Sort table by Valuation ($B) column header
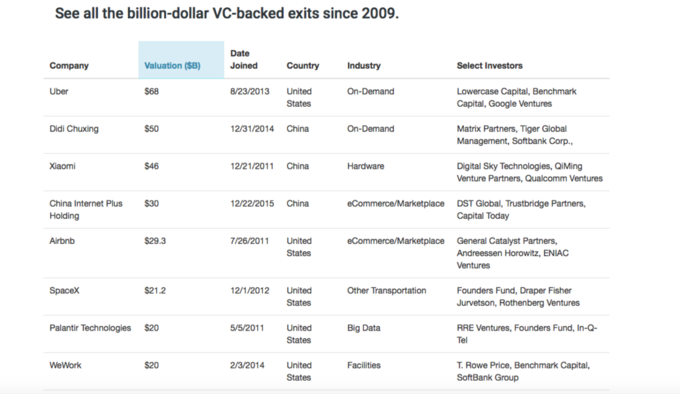This screenshot has width=680, height=394. tap(172, 65)
